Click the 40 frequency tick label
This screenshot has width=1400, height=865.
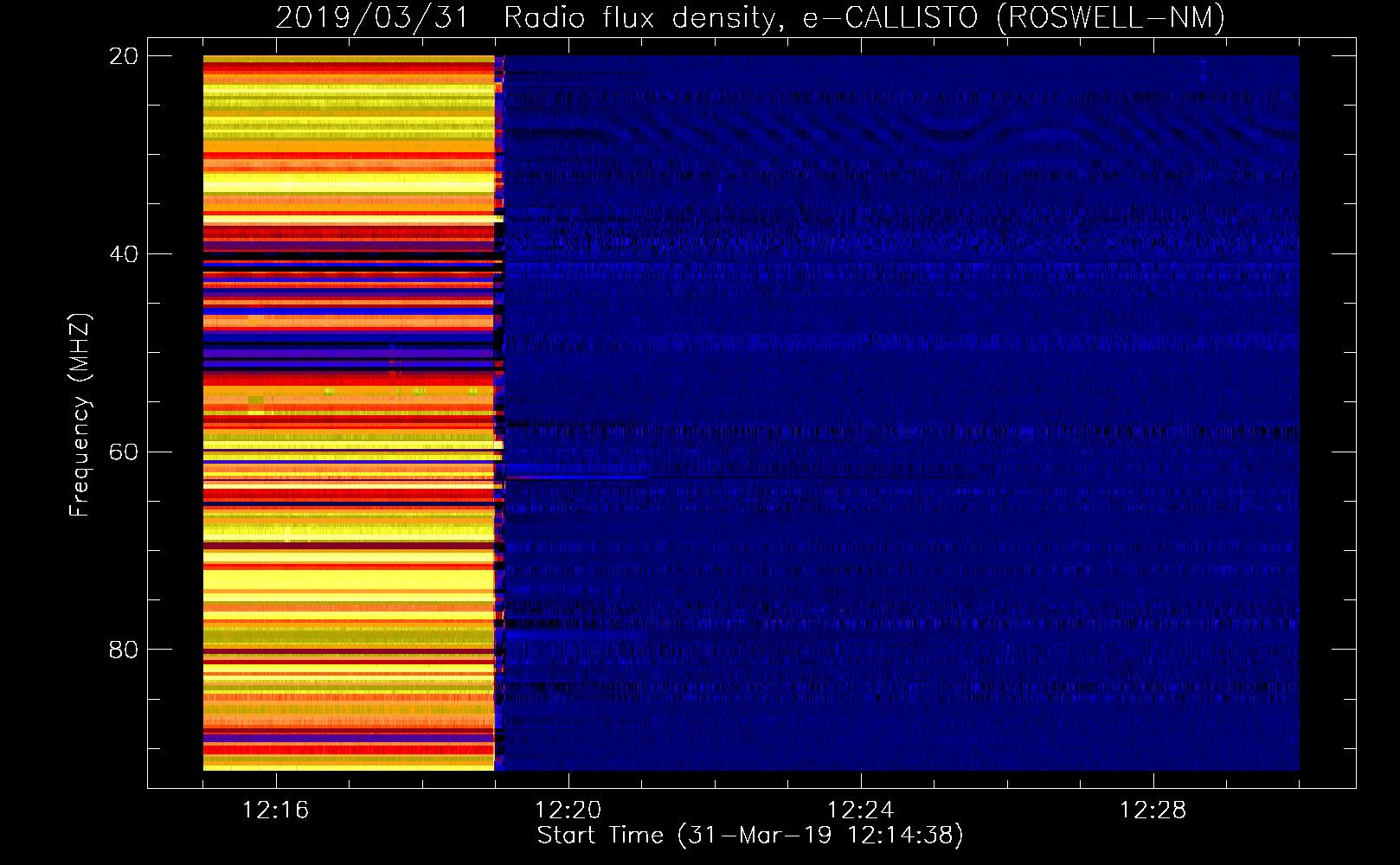pyautogui.click(x=124, y=253)
